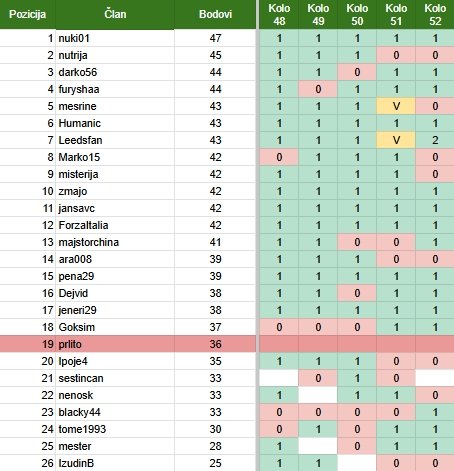Select Leedsfan's Kolo 52 cell showing 2
This screenshot has width=454, height=471.
[435, 140]
